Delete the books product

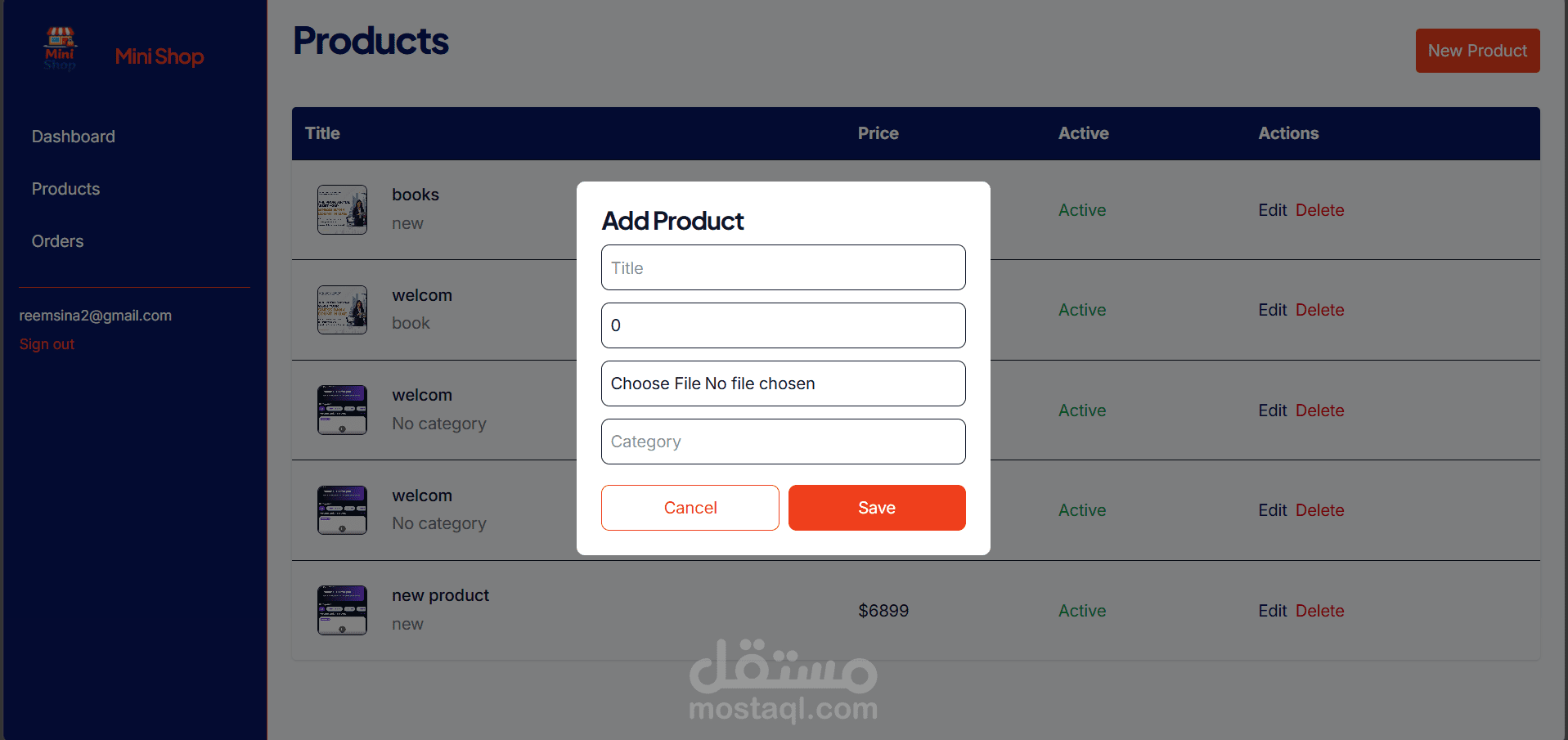click(1319, 210)
